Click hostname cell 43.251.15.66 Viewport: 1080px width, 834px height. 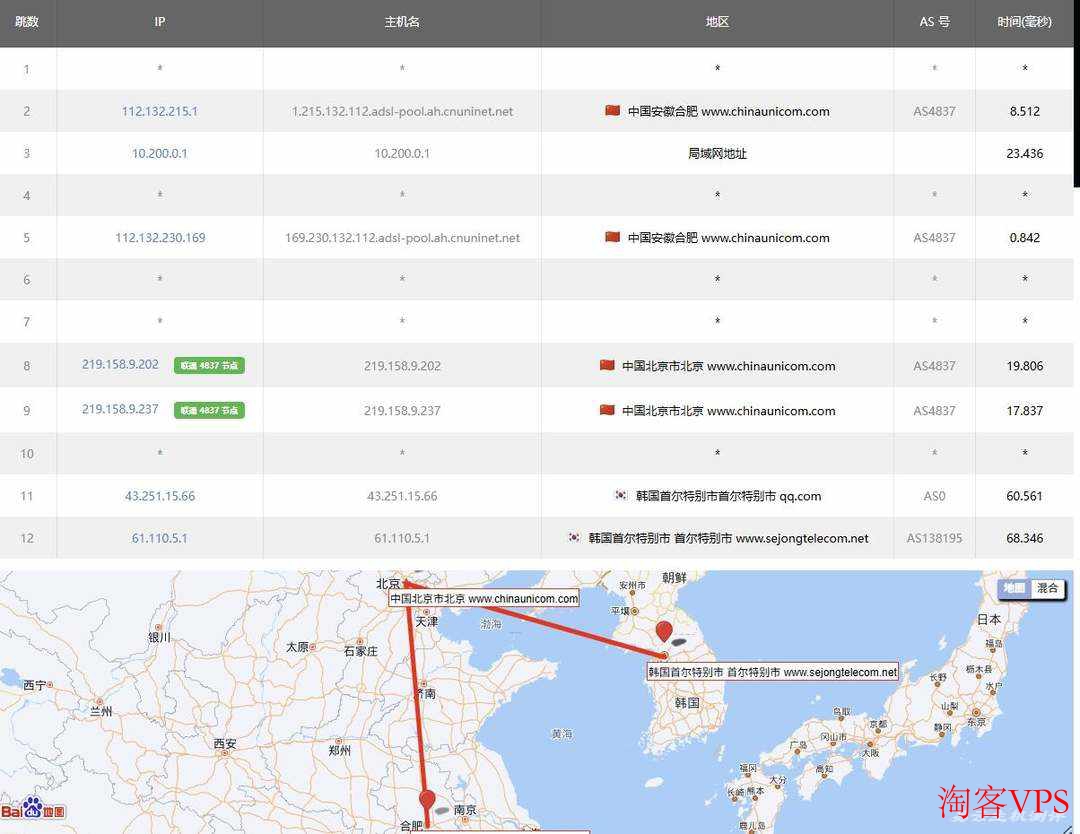point(402,496)
